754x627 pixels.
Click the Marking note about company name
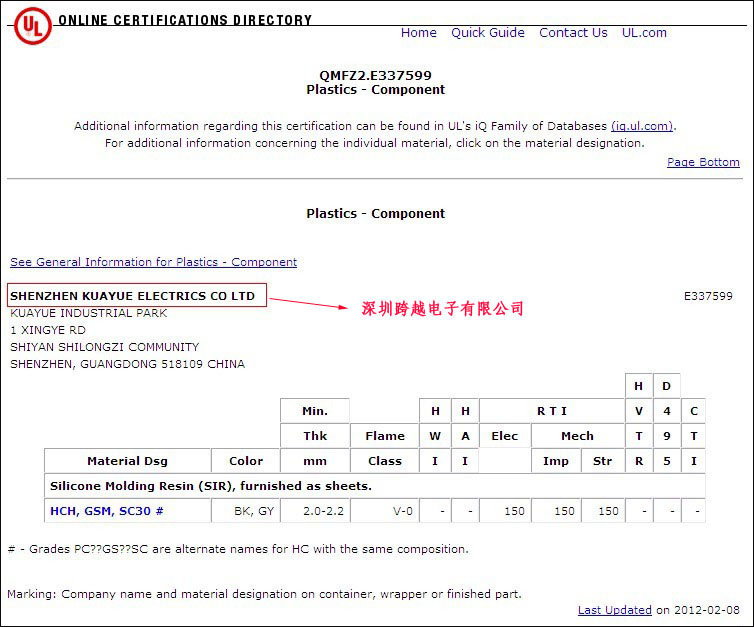pos(264,594)
